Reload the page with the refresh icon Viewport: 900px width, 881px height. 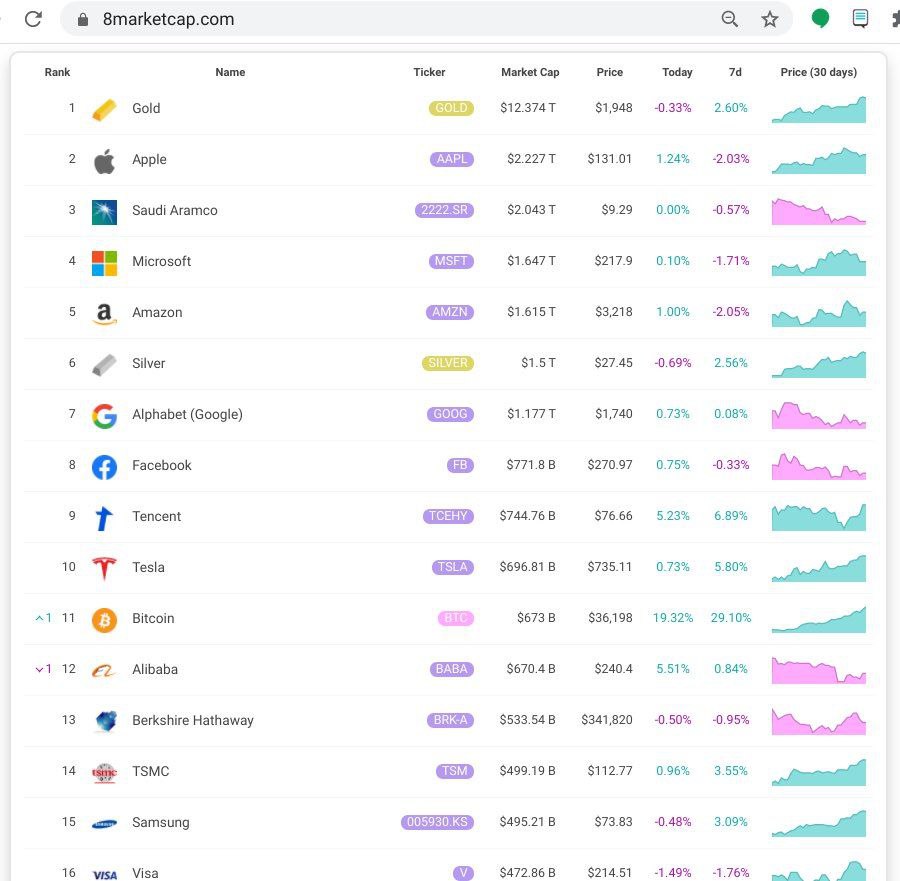(33, 19)
